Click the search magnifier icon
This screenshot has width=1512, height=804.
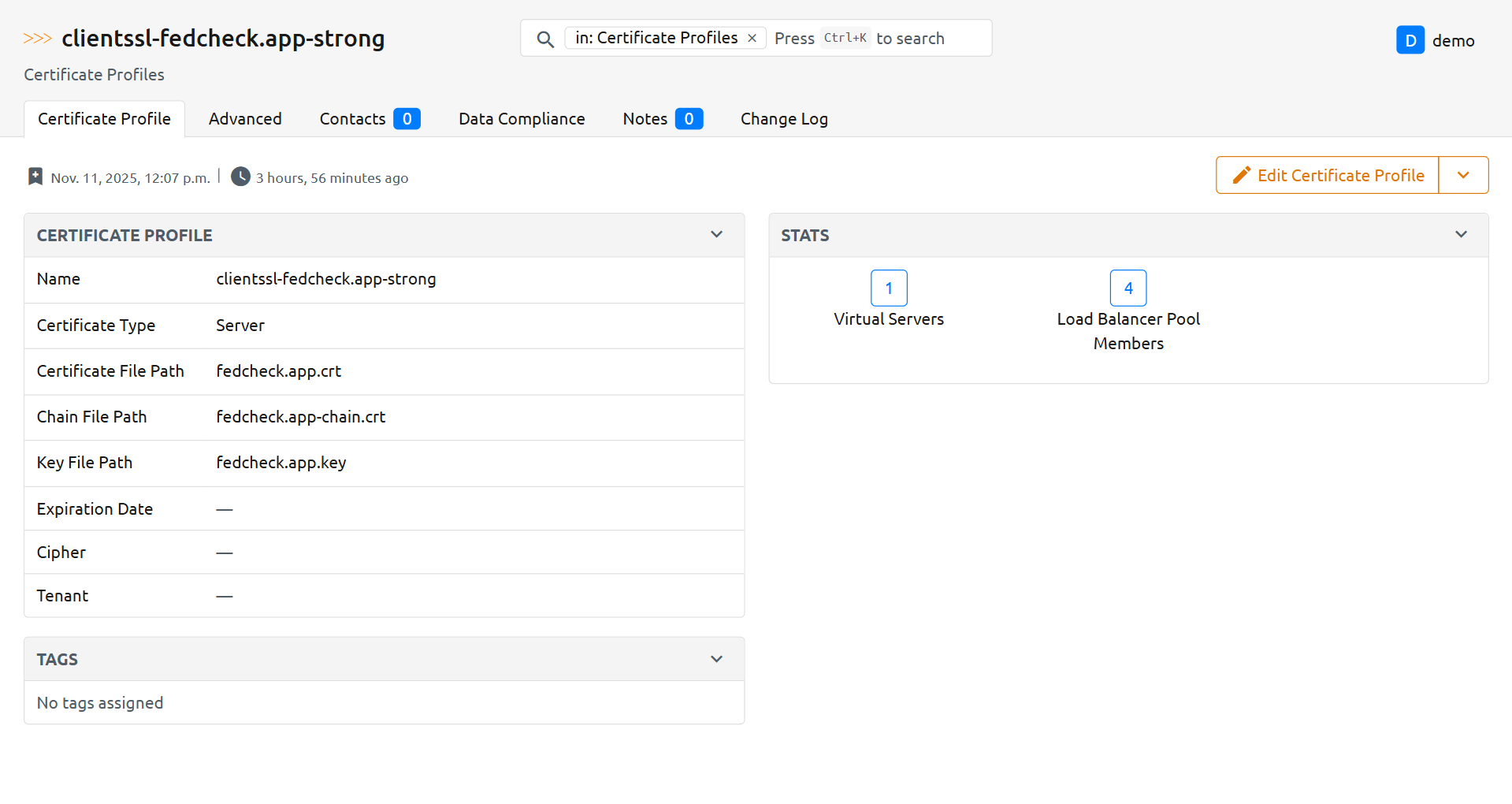pos(544,39)
